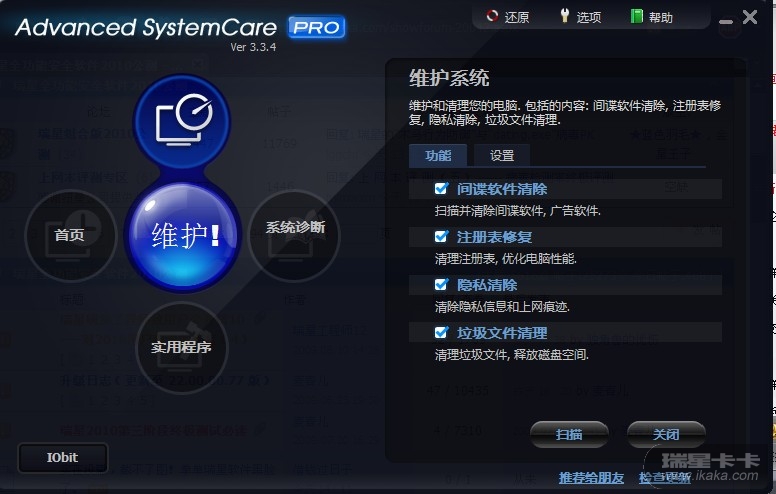The width and height of the screenshot is (776, 494).
Task: Open the 推荐给朋友 link
Action: coord(591,478)
